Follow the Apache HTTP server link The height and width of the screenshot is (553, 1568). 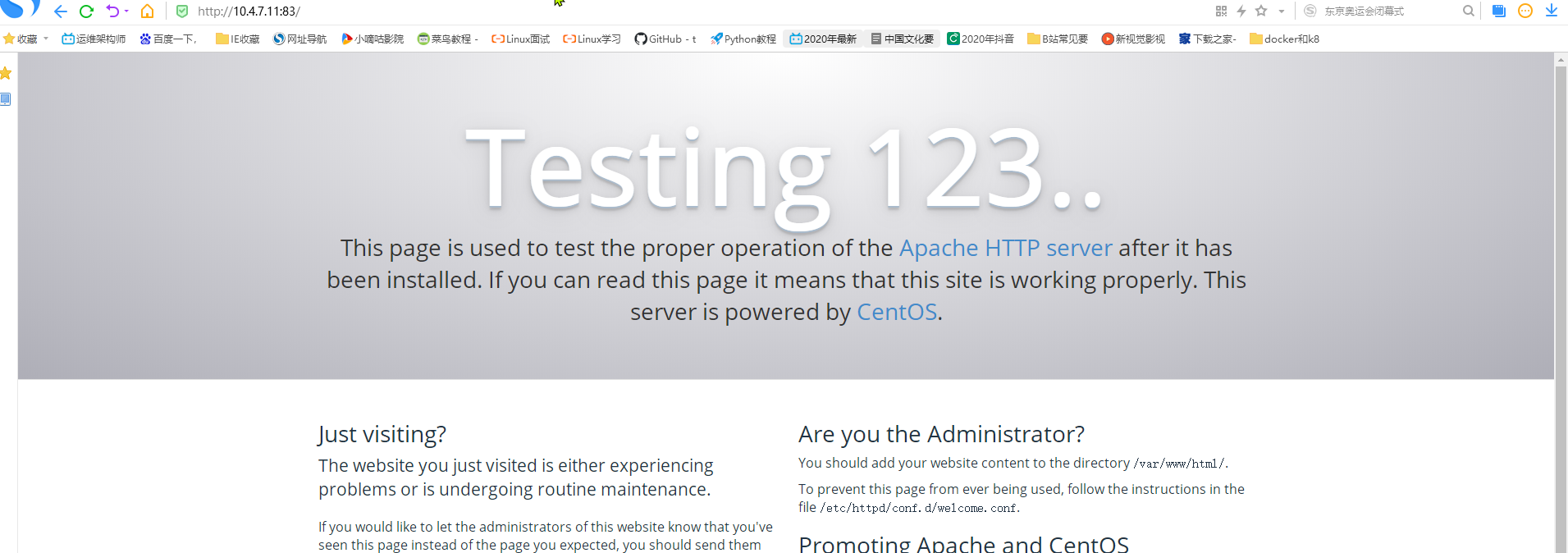[1006, 248]
